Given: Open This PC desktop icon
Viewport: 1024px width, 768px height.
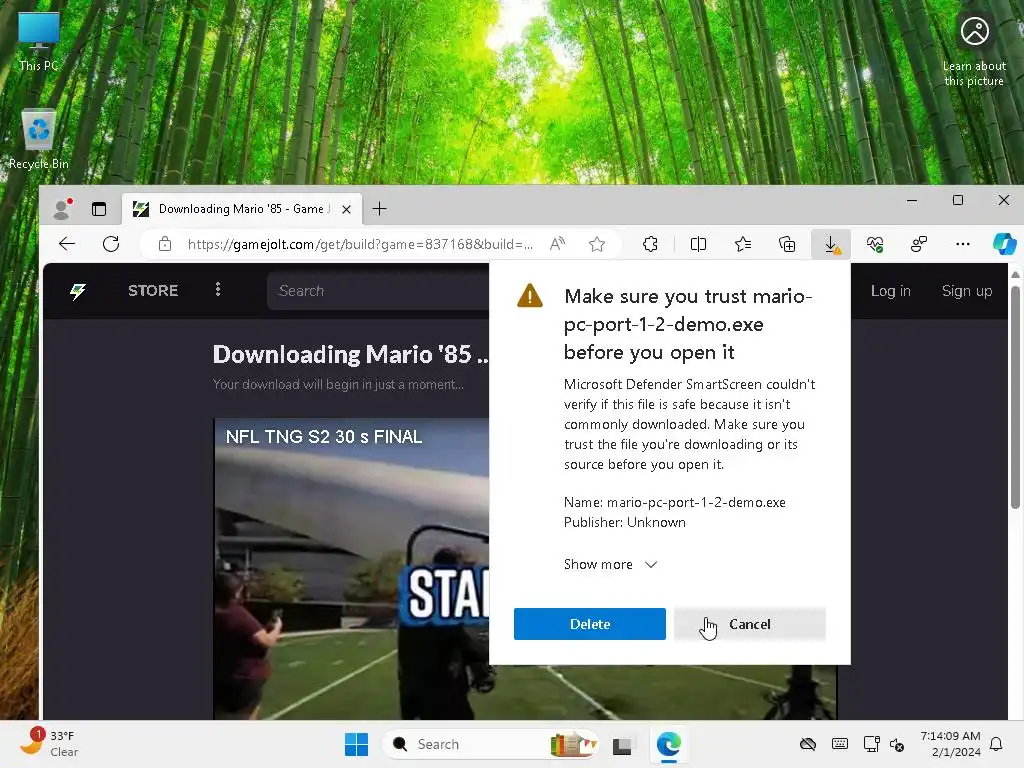Looking at the screenshot, I should (x=39, y=40).
